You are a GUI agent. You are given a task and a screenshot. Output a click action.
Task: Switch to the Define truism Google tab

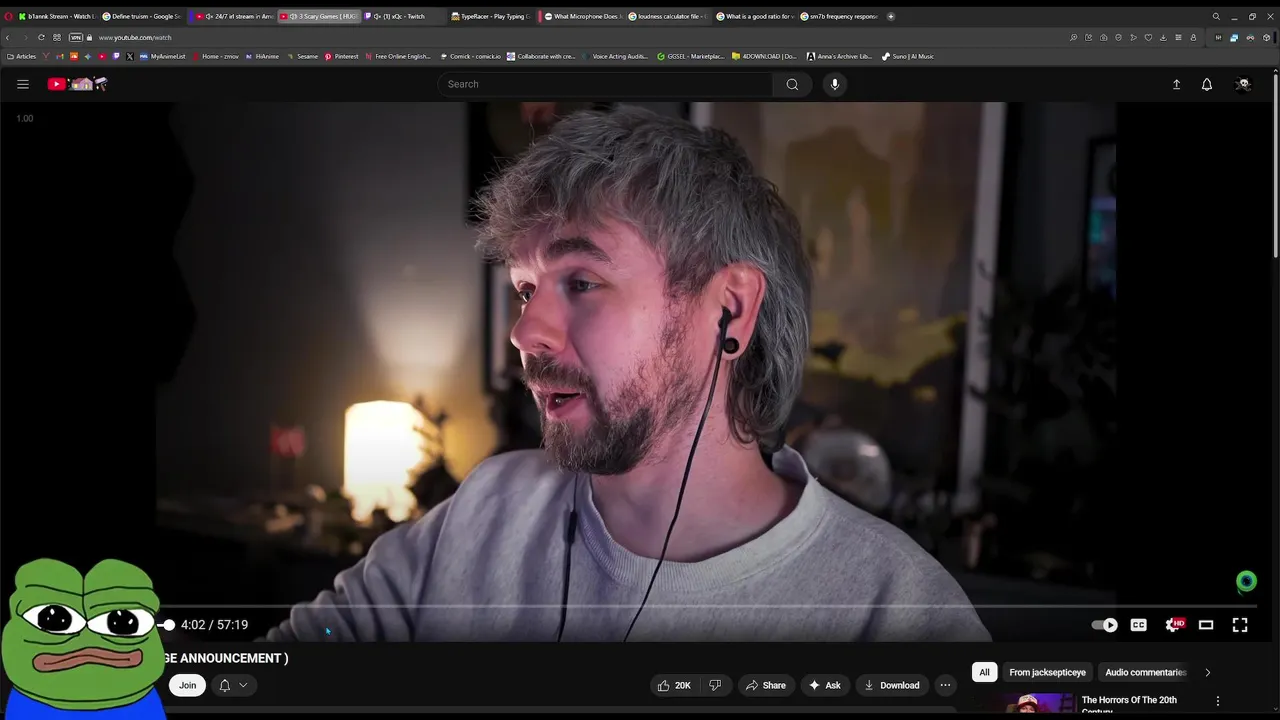click(141, 16)
